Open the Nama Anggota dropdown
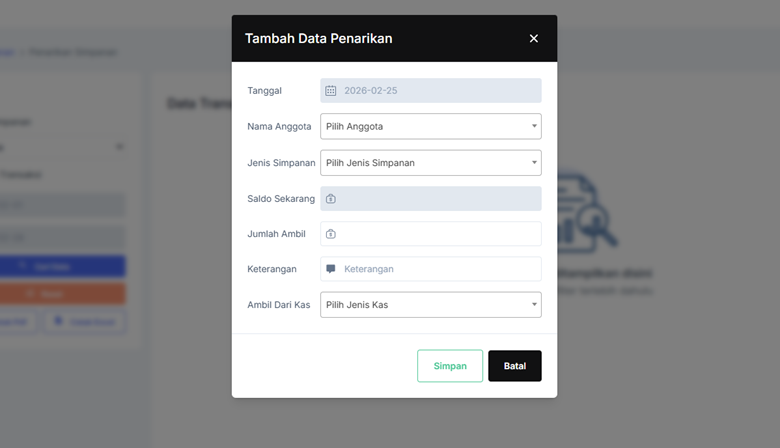780x448 pixels. [430, 126]
